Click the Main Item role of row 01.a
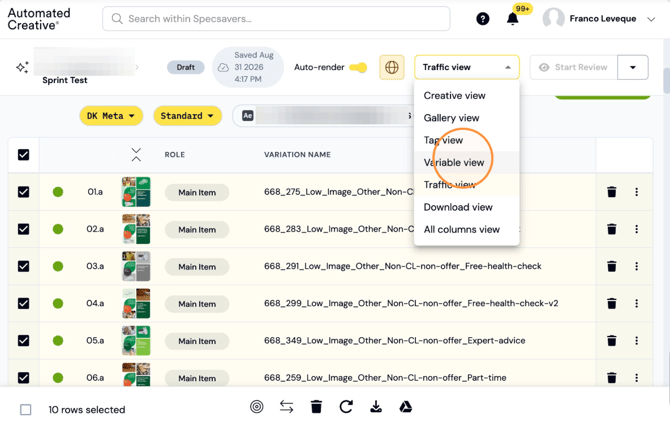 [197, 192]
